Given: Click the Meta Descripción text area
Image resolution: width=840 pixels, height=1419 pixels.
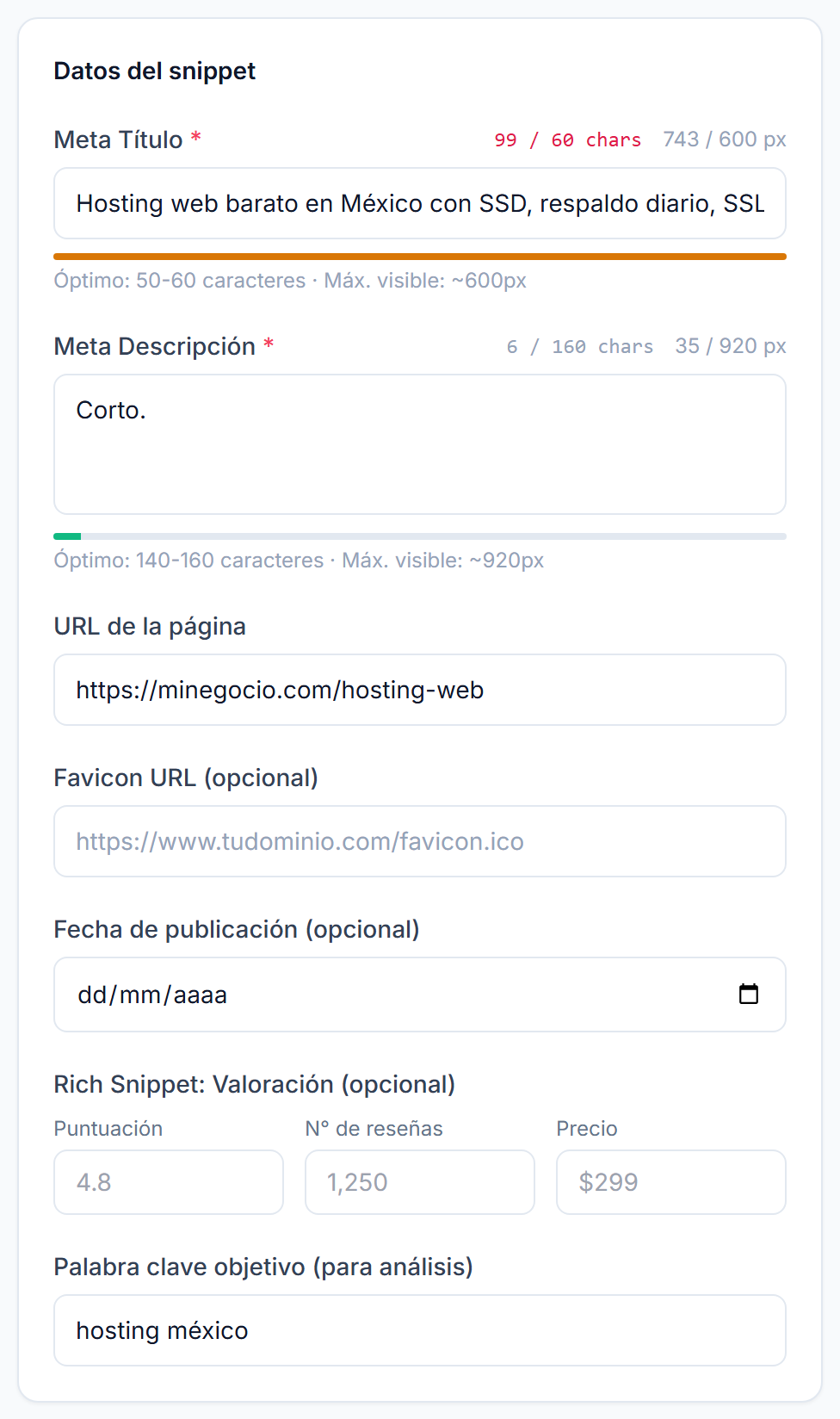Looking at the screenshot, I should pos(420,444).
